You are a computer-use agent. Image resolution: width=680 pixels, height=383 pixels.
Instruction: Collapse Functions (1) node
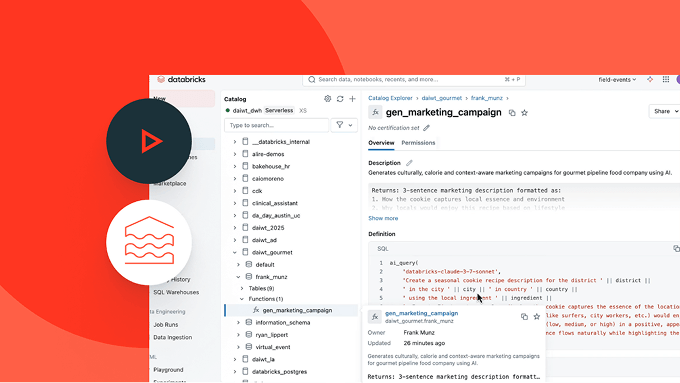pyautogui.click(x=242, y=299)
